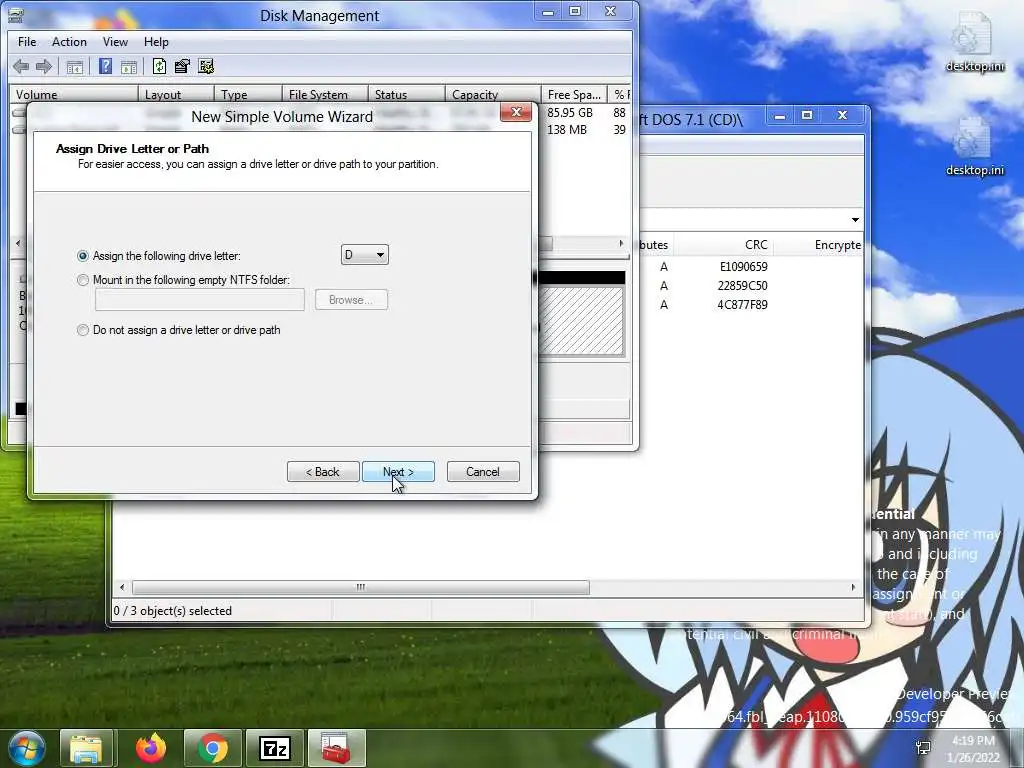
Task: Click the horizontal scrollbar thumb in 7-Zip window
Action: (x=360, y=587)
